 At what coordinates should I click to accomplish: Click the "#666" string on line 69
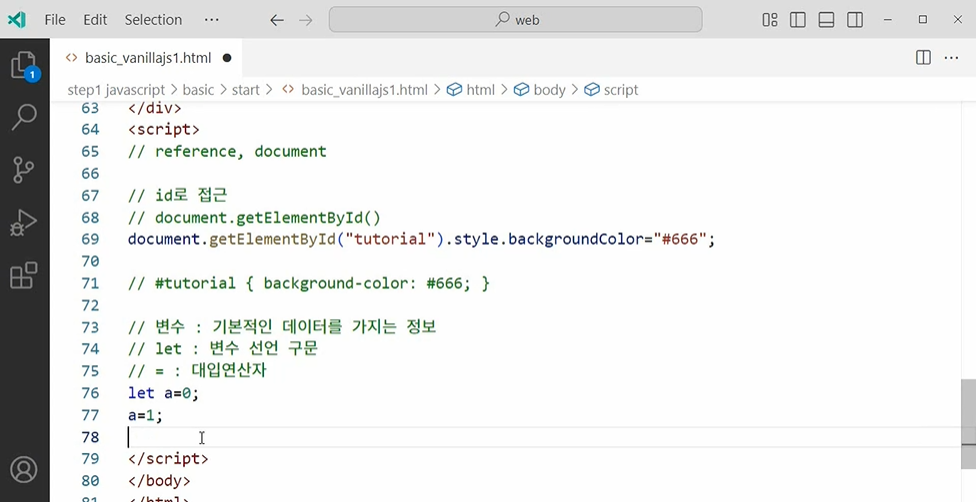click(680, 239)
